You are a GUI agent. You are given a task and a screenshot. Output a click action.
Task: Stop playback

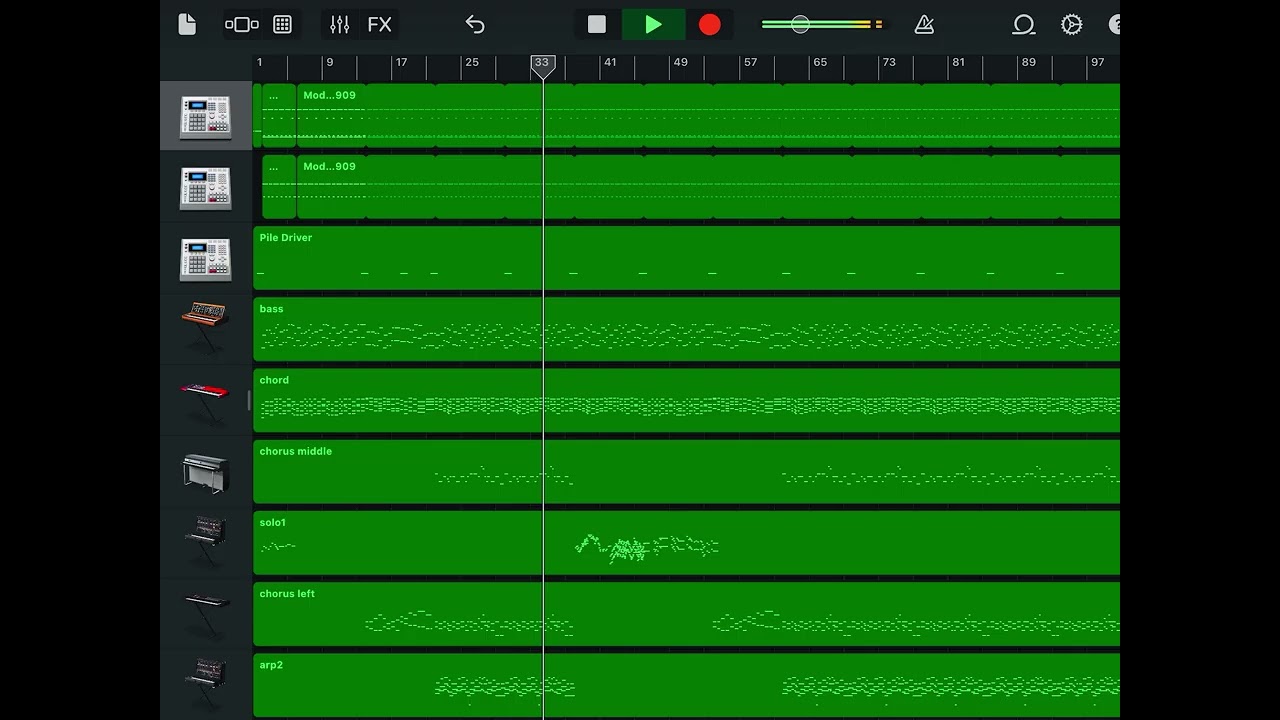pos(597,25)
